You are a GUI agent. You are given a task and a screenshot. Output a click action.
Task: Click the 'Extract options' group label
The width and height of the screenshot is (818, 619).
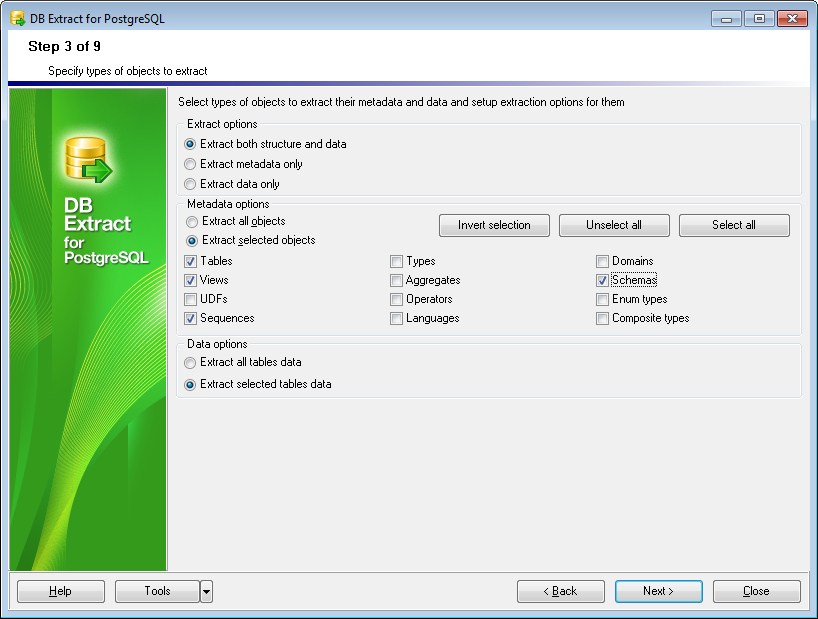[222, 124]
